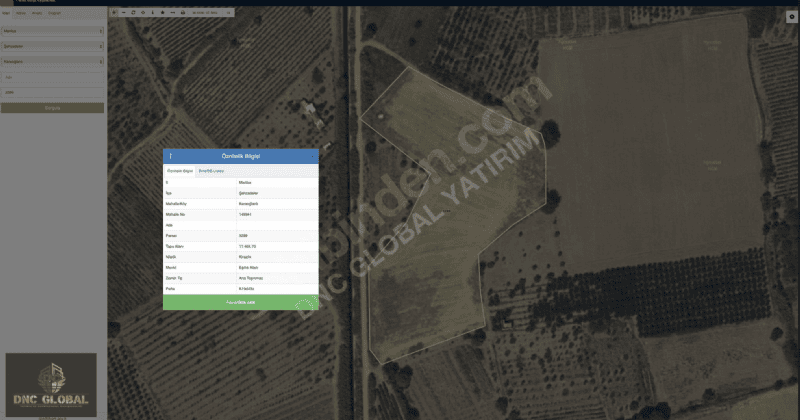
Task: Select the Zemin Tip value 'Ana Taşınmaz'
Action: (x=251, y=278)
